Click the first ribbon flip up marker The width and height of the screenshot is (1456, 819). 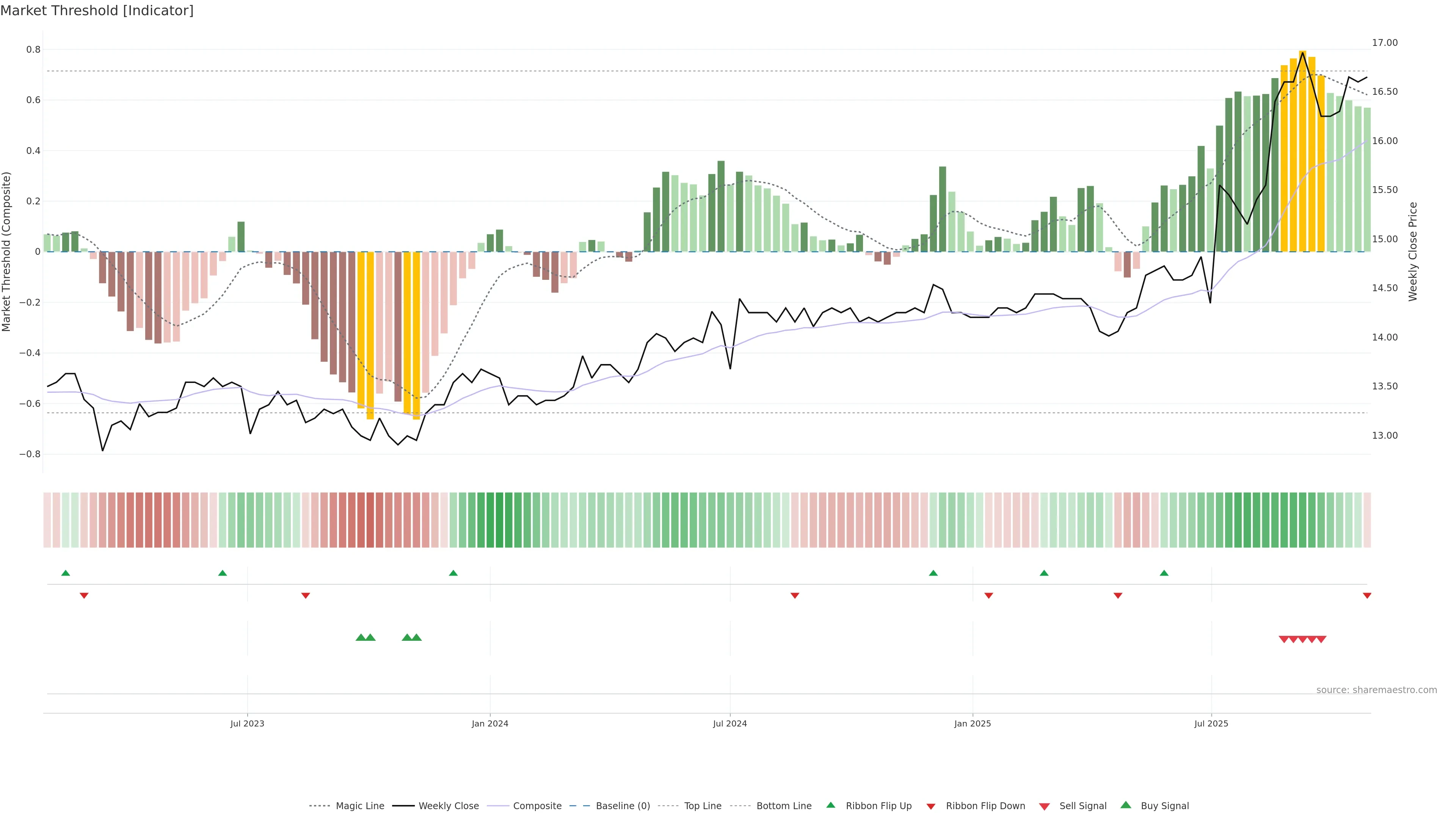pos(66,573)
